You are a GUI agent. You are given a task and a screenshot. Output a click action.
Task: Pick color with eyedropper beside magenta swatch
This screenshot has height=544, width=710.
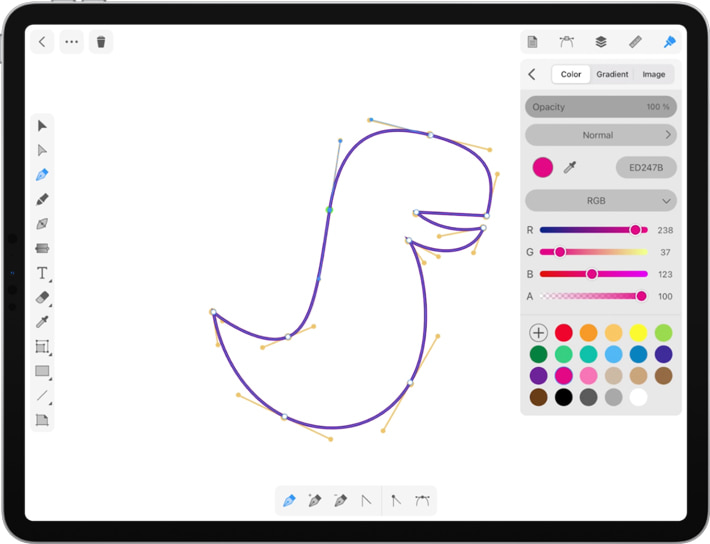click(x=570, y=167)
